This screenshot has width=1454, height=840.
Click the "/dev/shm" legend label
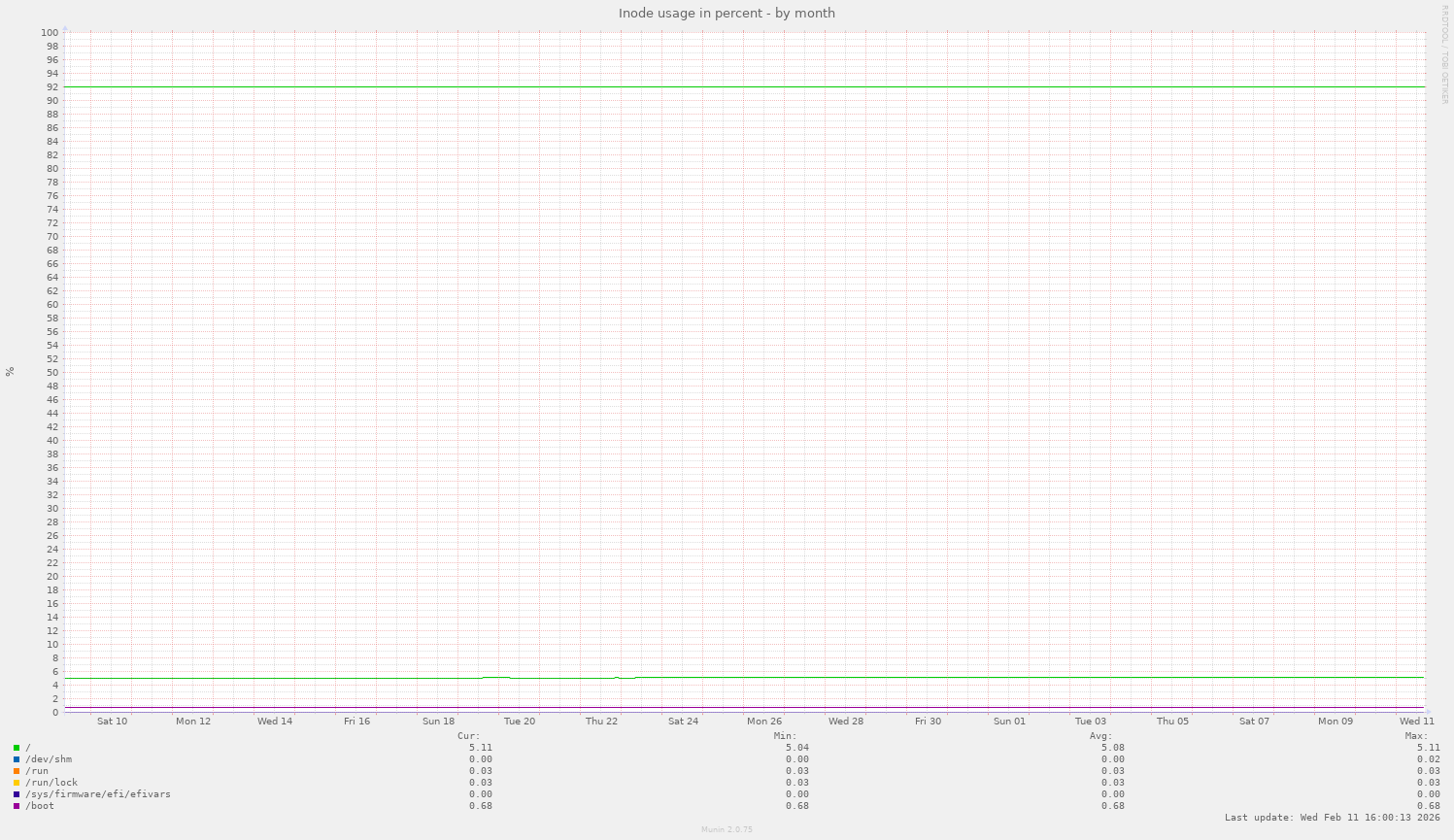50,758
